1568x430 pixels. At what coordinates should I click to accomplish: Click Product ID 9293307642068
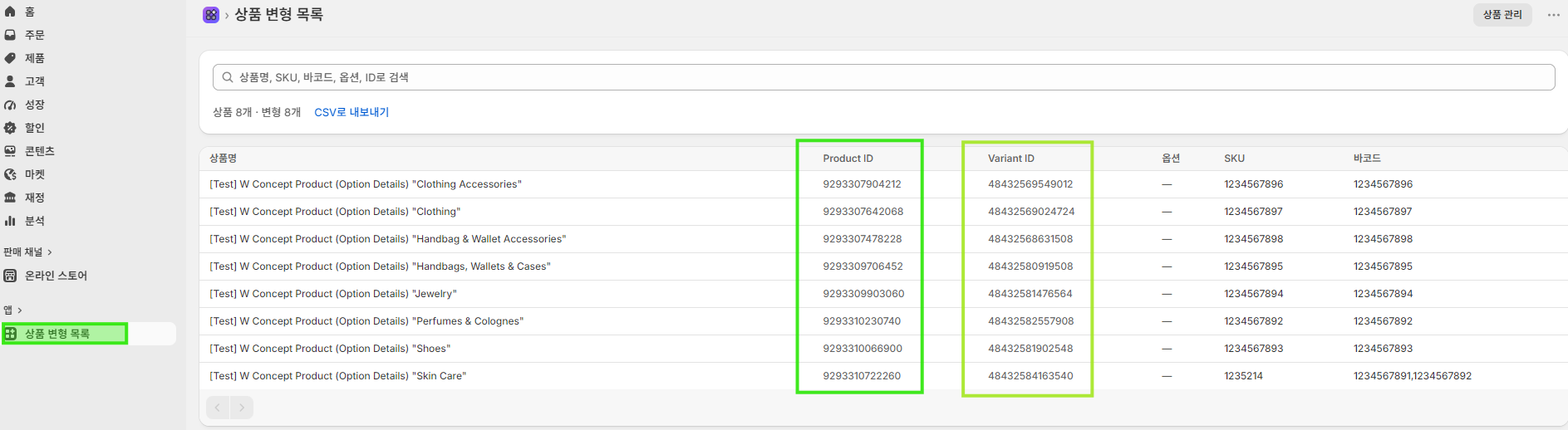pyautogui.click(x=863, y=212)
